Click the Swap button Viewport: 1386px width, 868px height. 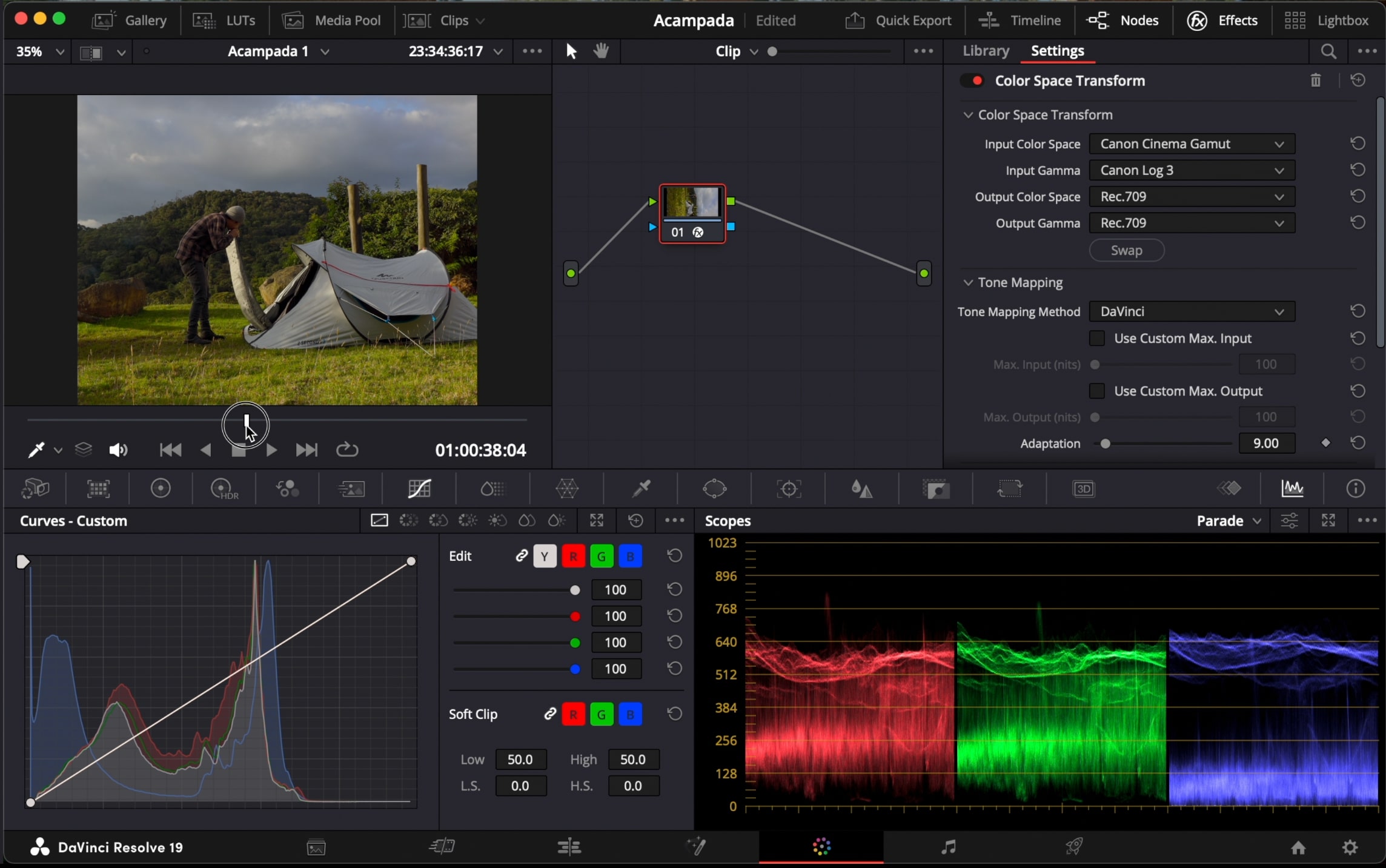click(1126, 250)
